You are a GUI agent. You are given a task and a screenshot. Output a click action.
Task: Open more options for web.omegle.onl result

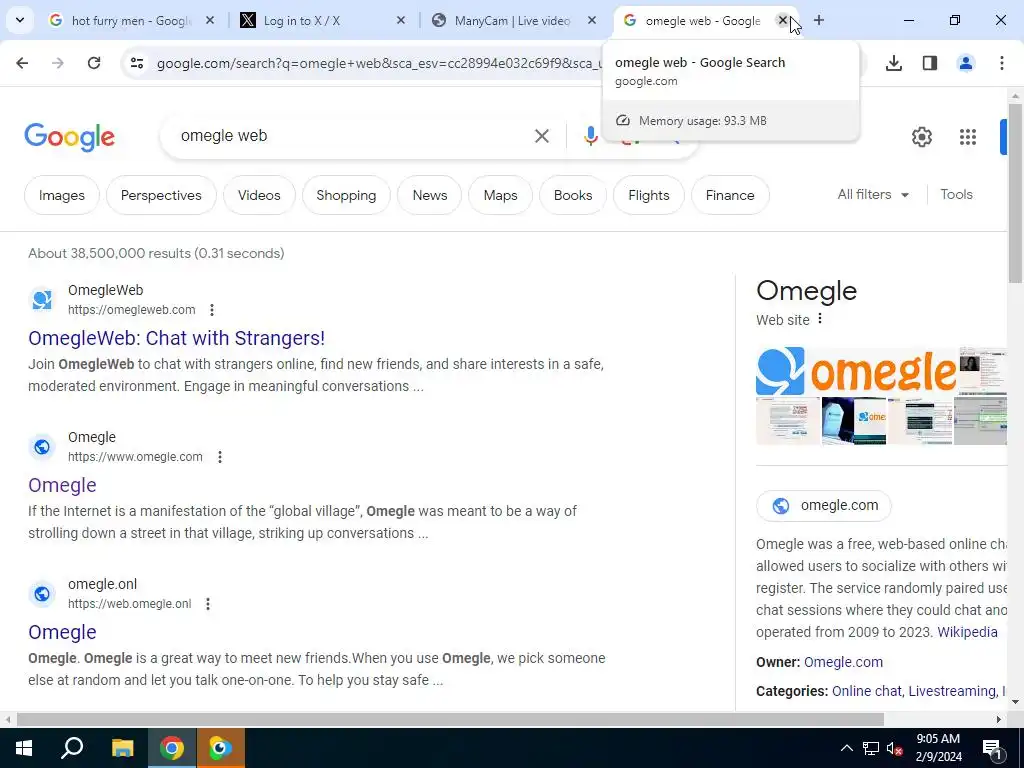[x=208, y=603]
